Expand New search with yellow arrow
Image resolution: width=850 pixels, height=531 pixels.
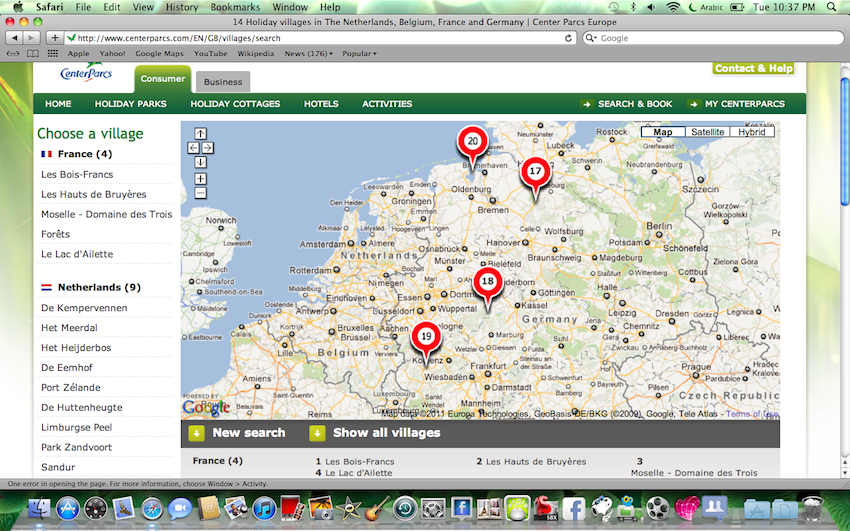[196, 433]
